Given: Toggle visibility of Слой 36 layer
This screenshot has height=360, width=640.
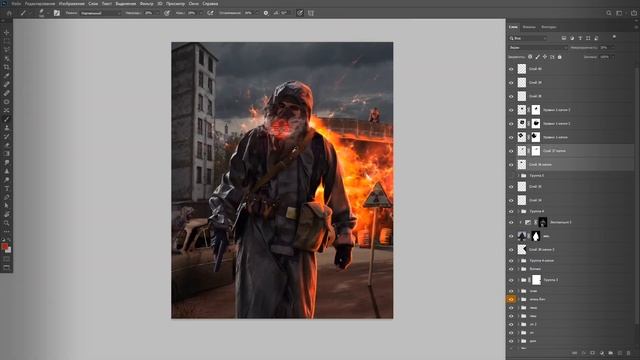Looking at the screenshot, I should [511, 187].
